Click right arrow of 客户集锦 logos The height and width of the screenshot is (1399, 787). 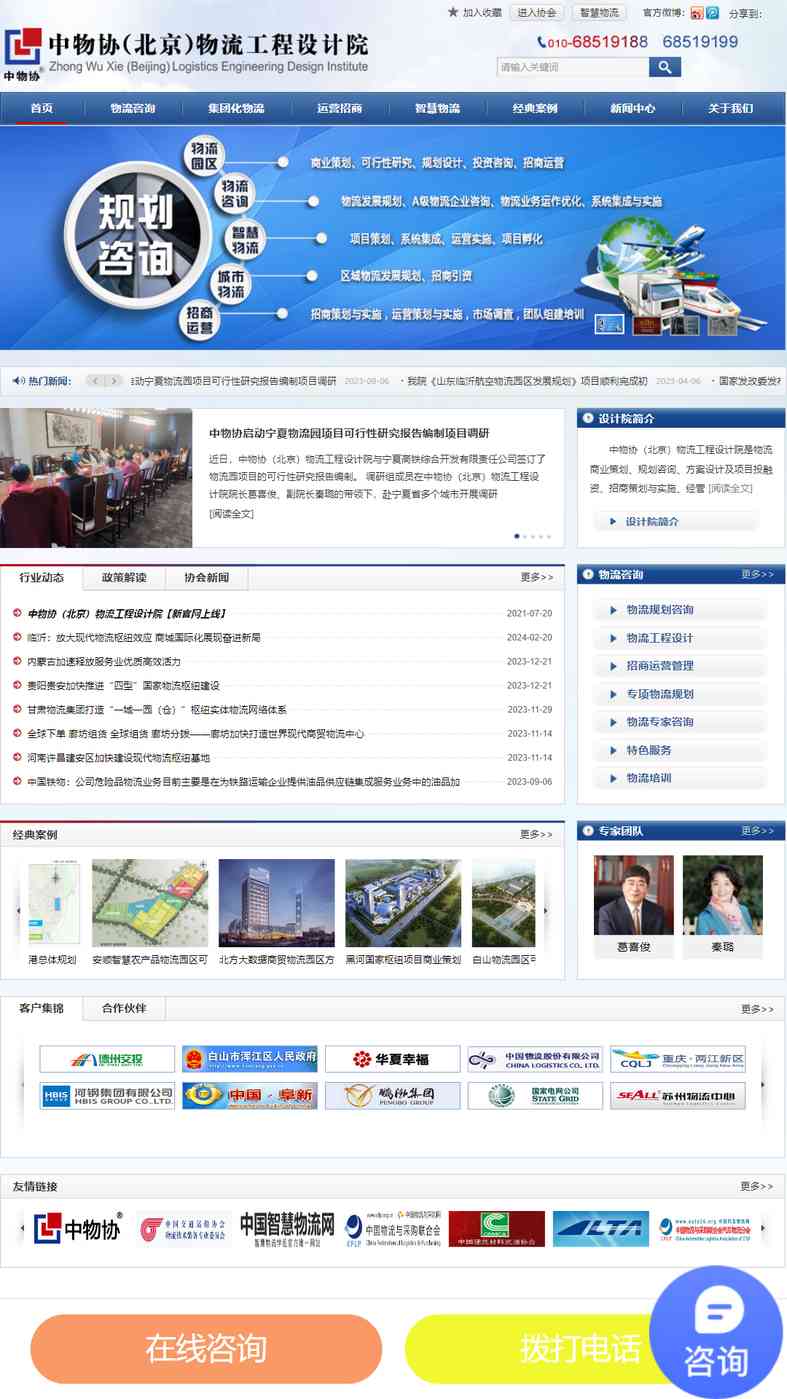763,1084
